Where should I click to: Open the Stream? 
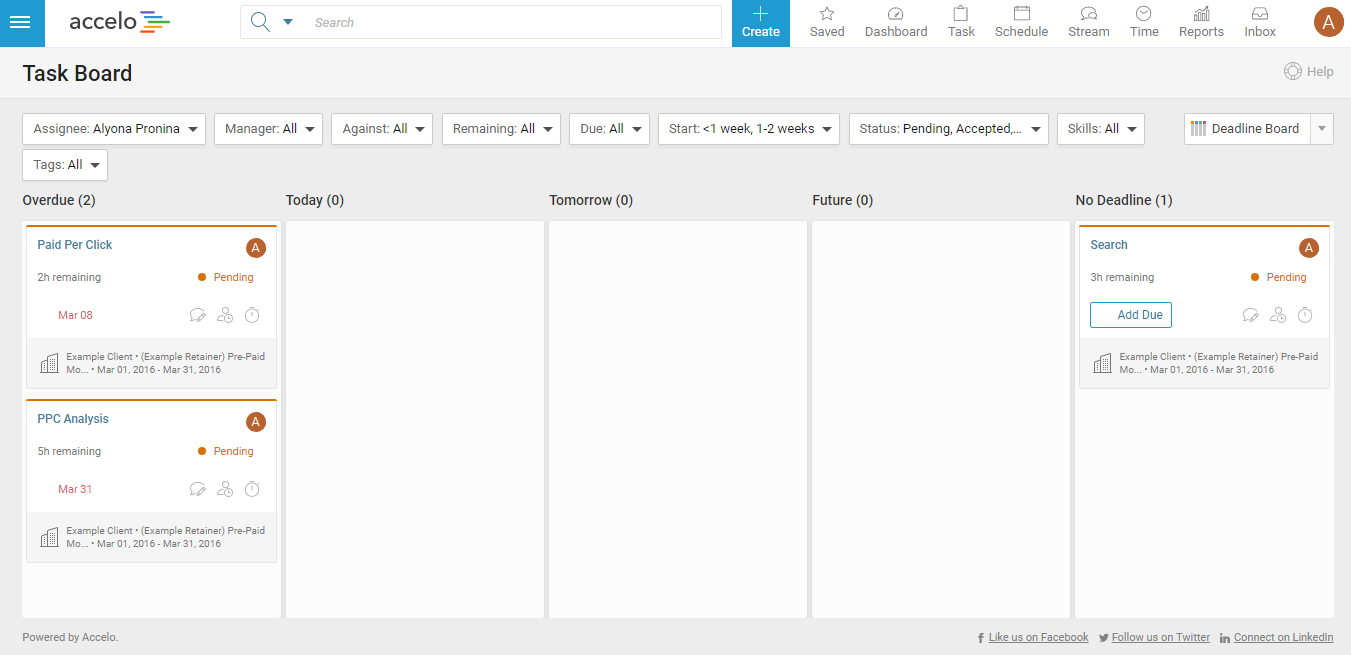(1089, 23)
